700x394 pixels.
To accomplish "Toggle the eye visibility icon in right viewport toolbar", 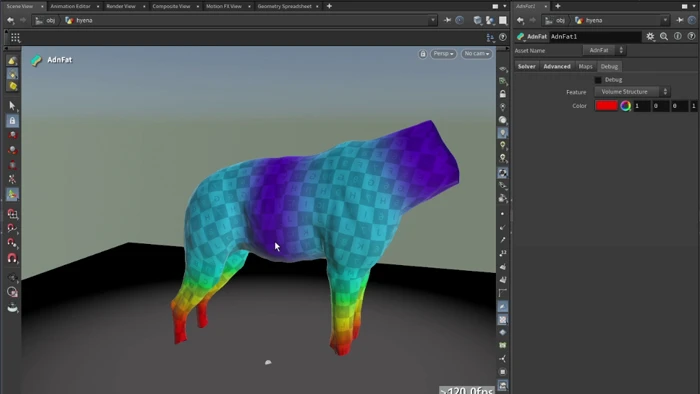I will click(x=503, y=69).
